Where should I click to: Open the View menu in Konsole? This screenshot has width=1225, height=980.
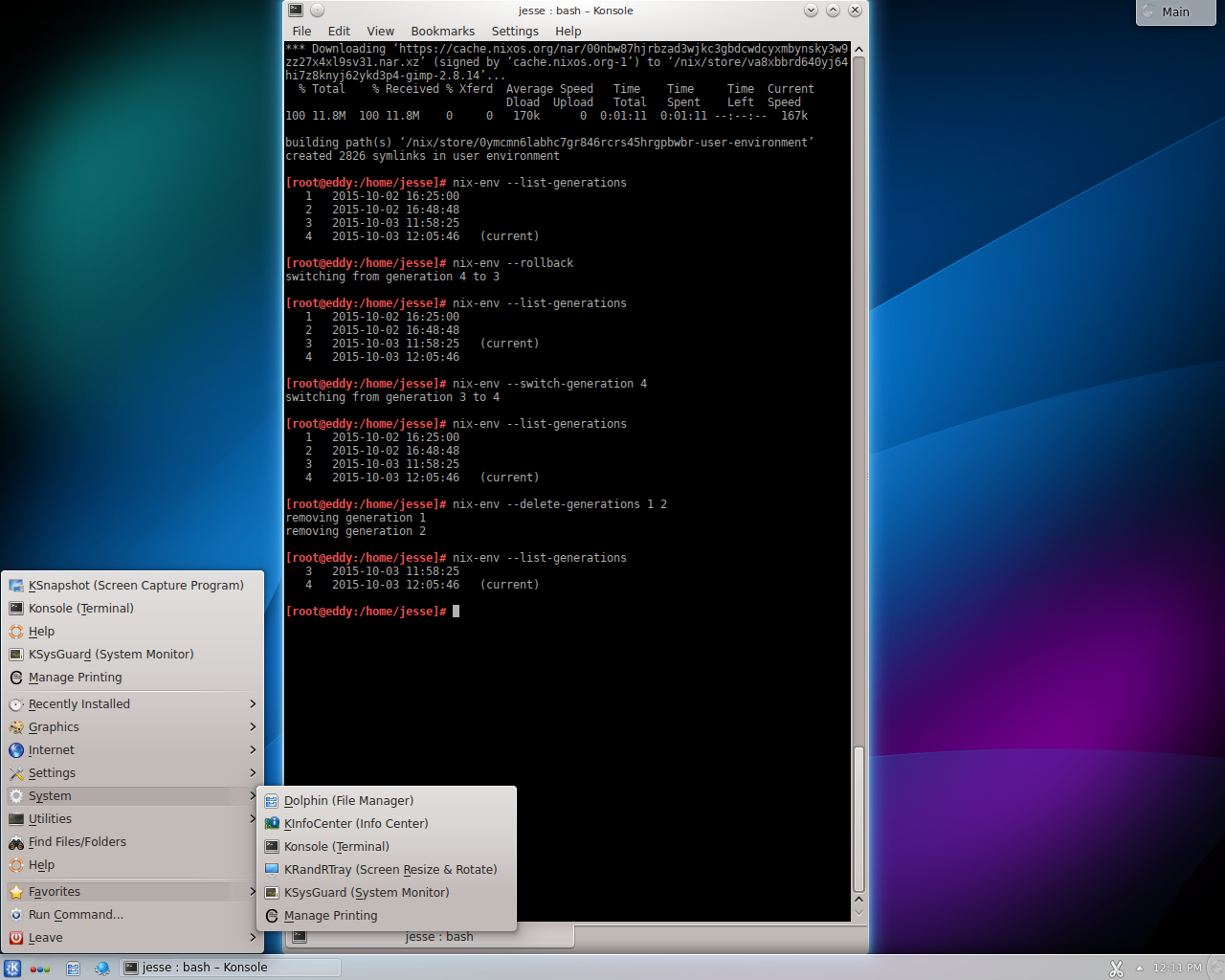[380, 32]
